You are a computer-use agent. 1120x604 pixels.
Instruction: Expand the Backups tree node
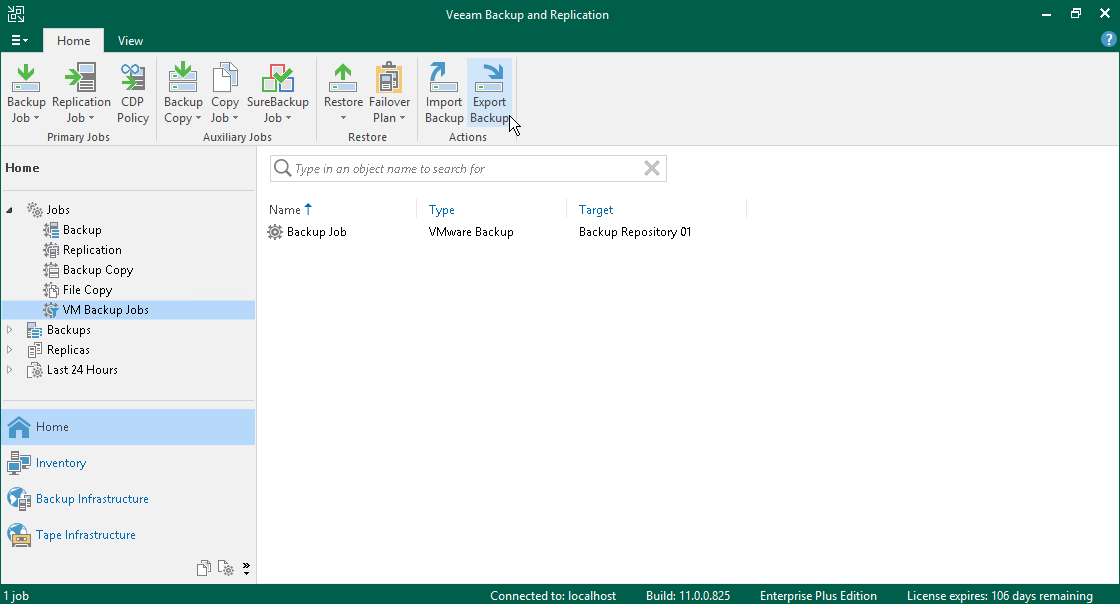tap(9, 330)
